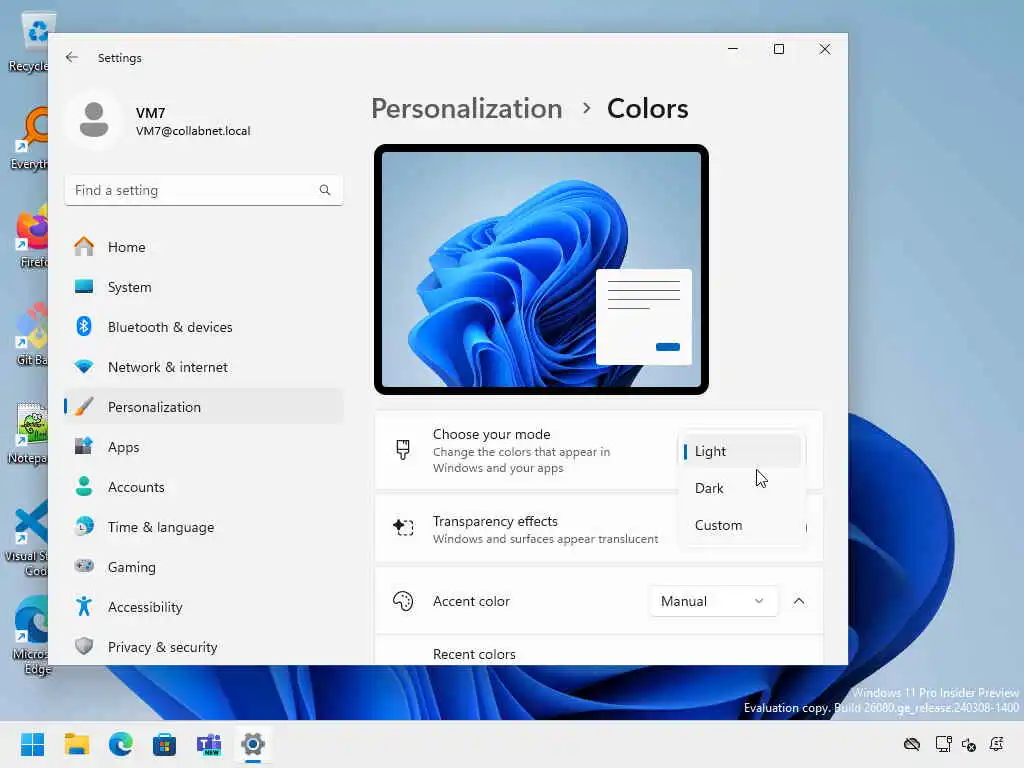Open Accounts settings category
The width and height of the screenshot is (1024, 768).
[204, 487]
